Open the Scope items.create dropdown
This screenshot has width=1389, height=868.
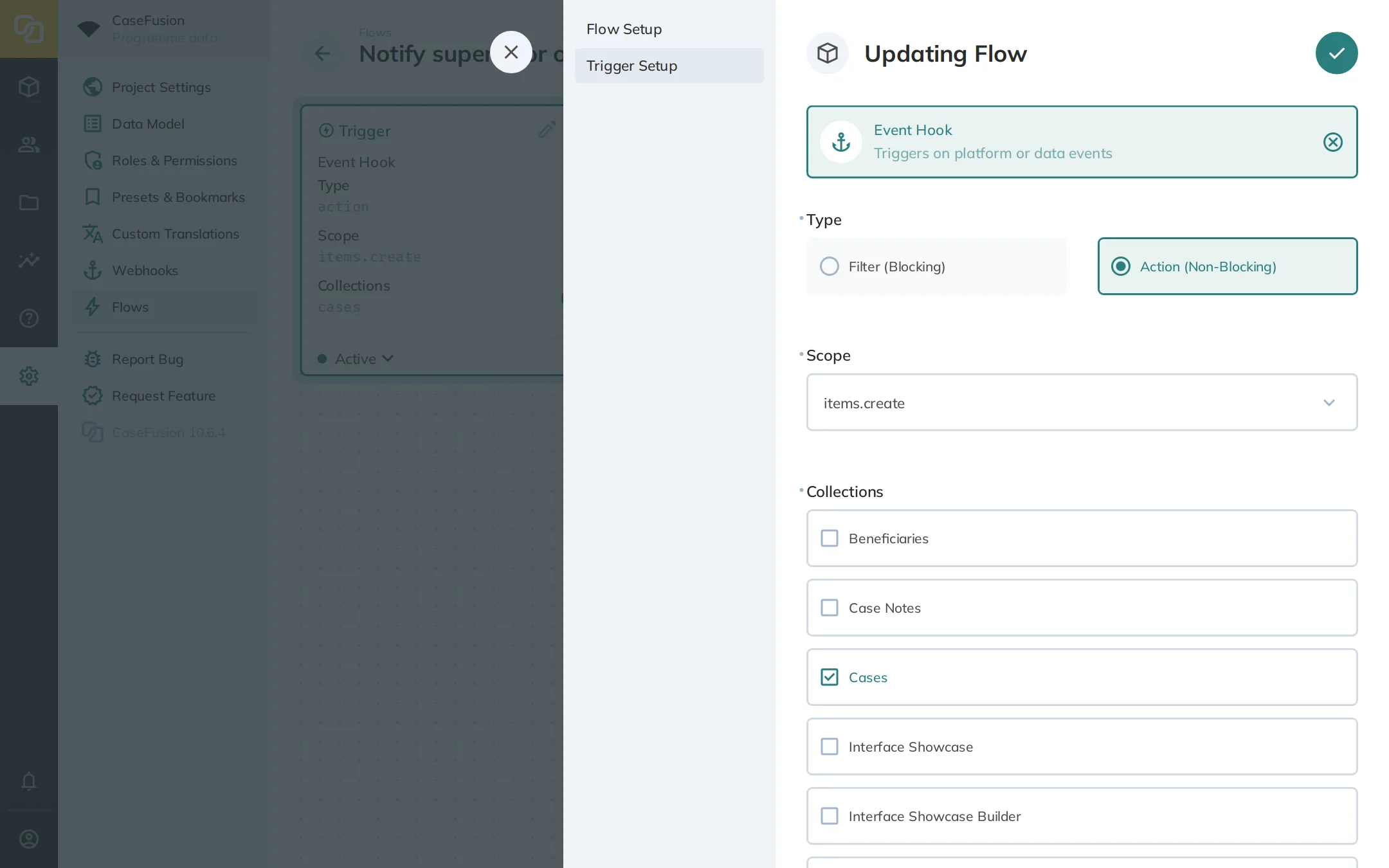click(x=1082, y=402)
